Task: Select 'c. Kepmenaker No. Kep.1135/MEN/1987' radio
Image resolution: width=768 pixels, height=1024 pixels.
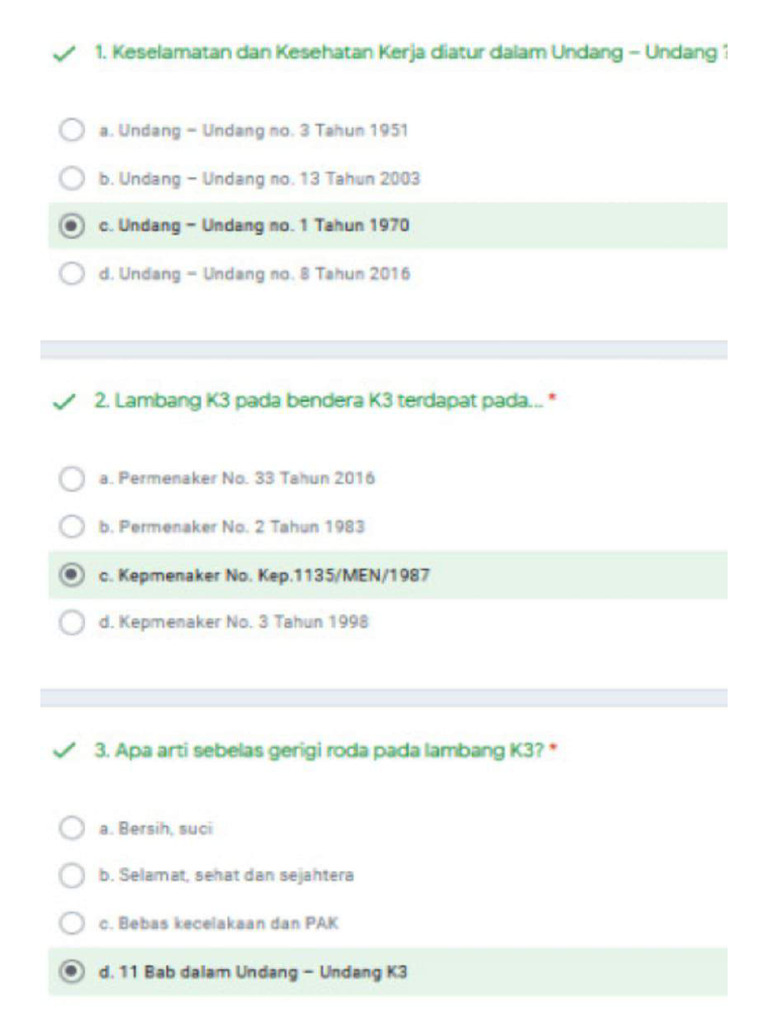Action: pyautogui.click(x=72, y=575)
